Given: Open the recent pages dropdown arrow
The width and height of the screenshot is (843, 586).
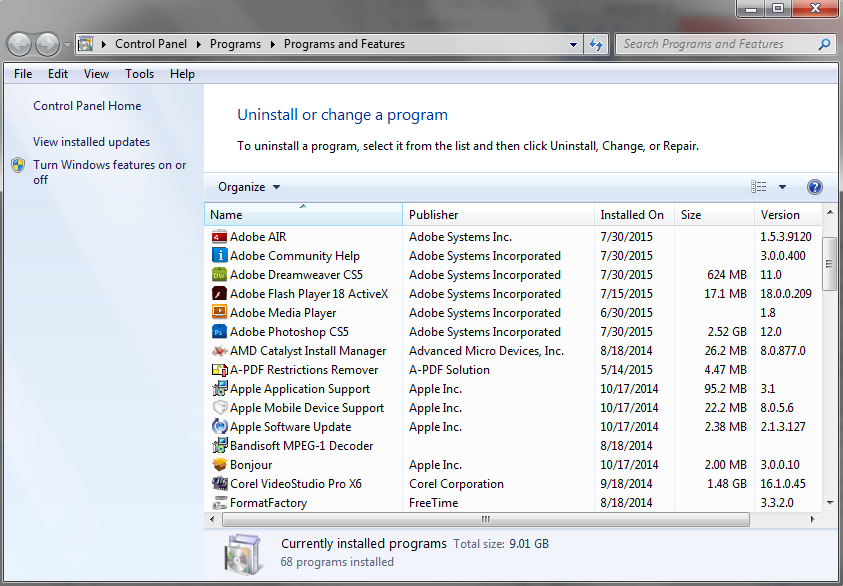Looking at the screenshot, I should pos(67,45).
